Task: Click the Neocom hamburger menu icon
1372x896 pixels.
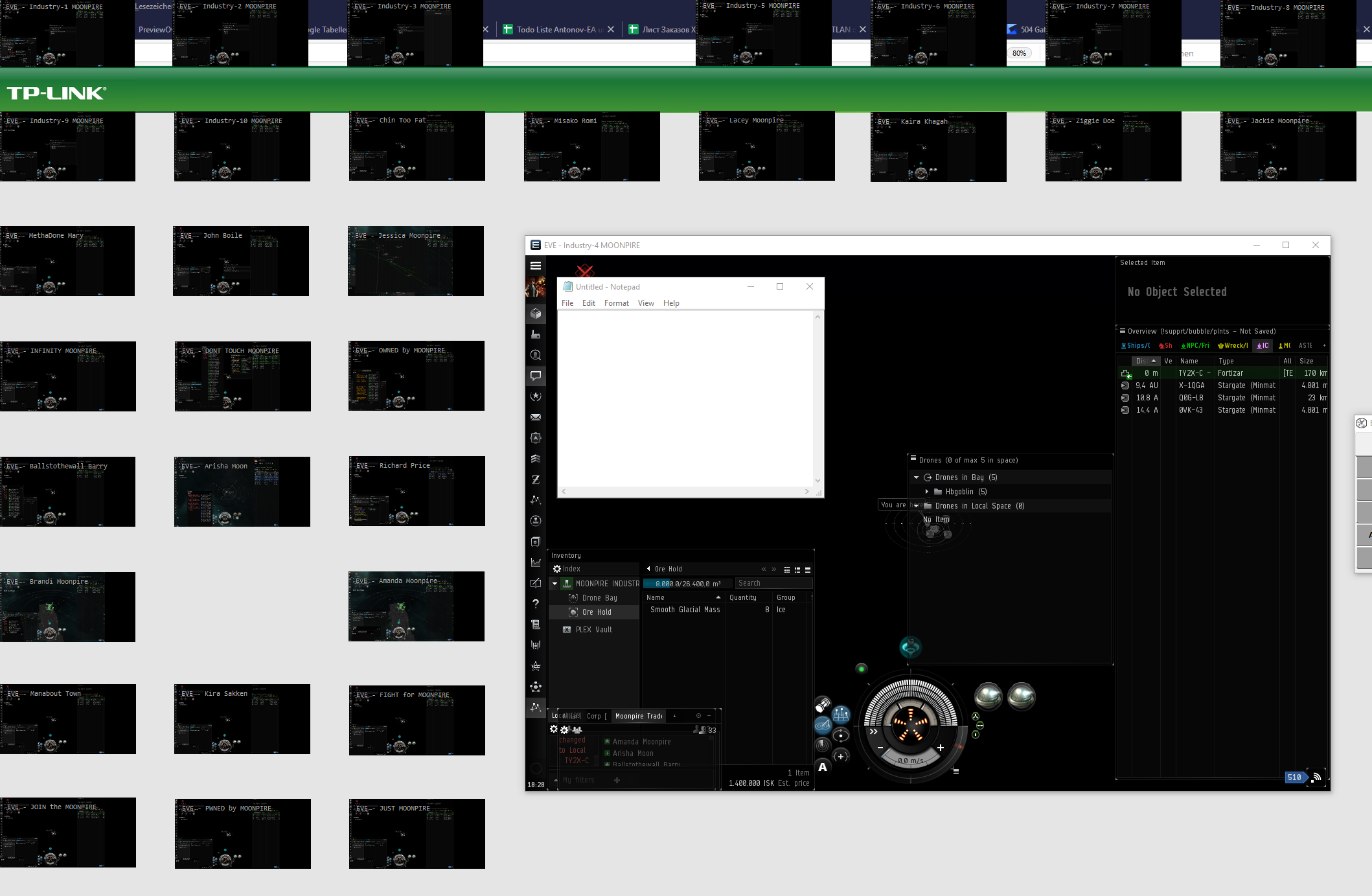Action: [536, 266]
